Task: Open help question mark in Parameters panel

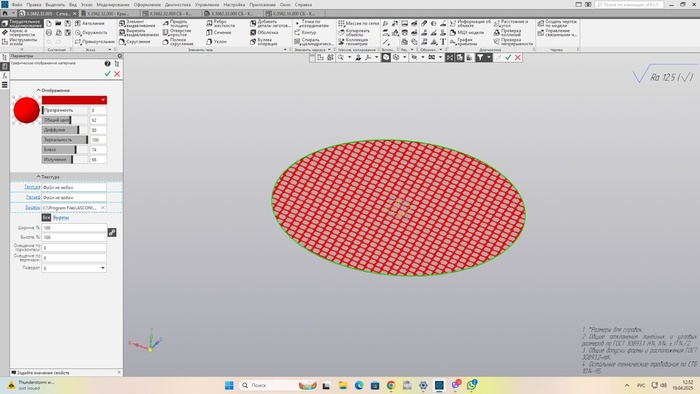Action: click(107, 64)
